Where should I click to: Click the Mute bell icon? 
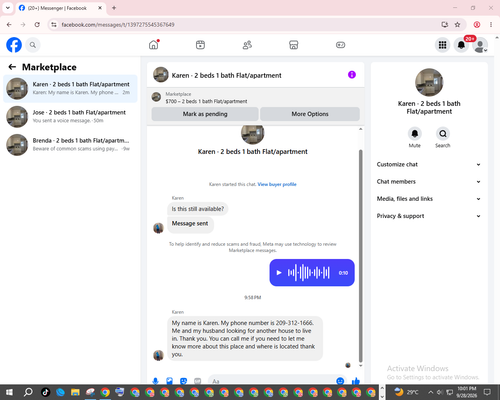[x=414, y=134]
